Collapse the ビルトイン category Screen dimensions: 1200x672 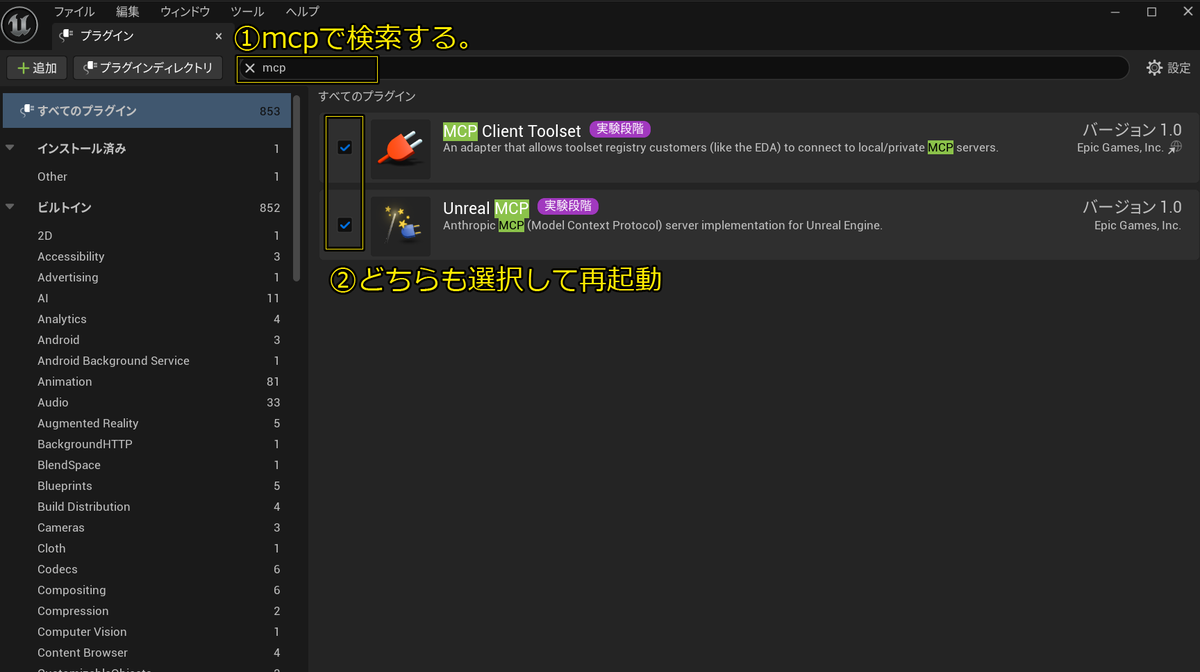tap(10, 207)
